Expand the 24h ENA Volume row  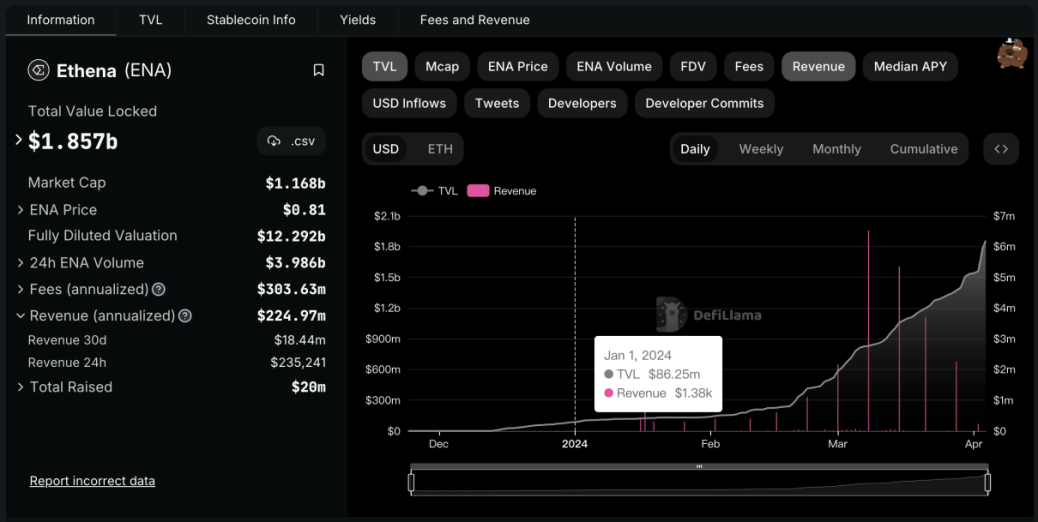tap(22, 263)
